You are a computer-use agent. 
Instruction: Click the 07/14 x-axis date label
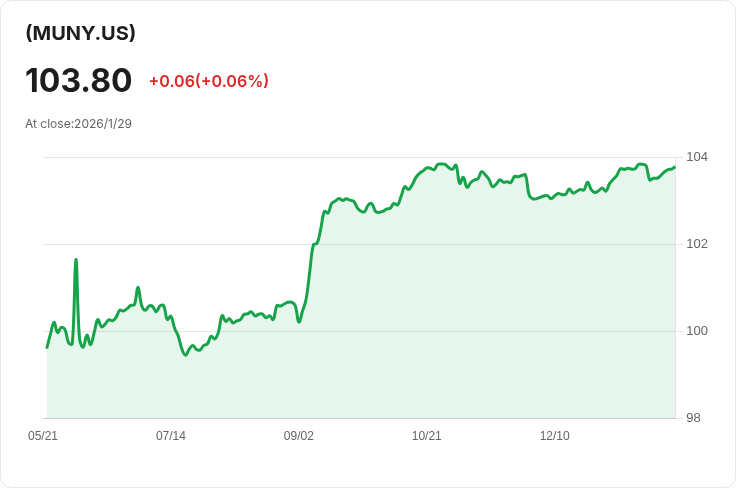[x=171, y=436]
